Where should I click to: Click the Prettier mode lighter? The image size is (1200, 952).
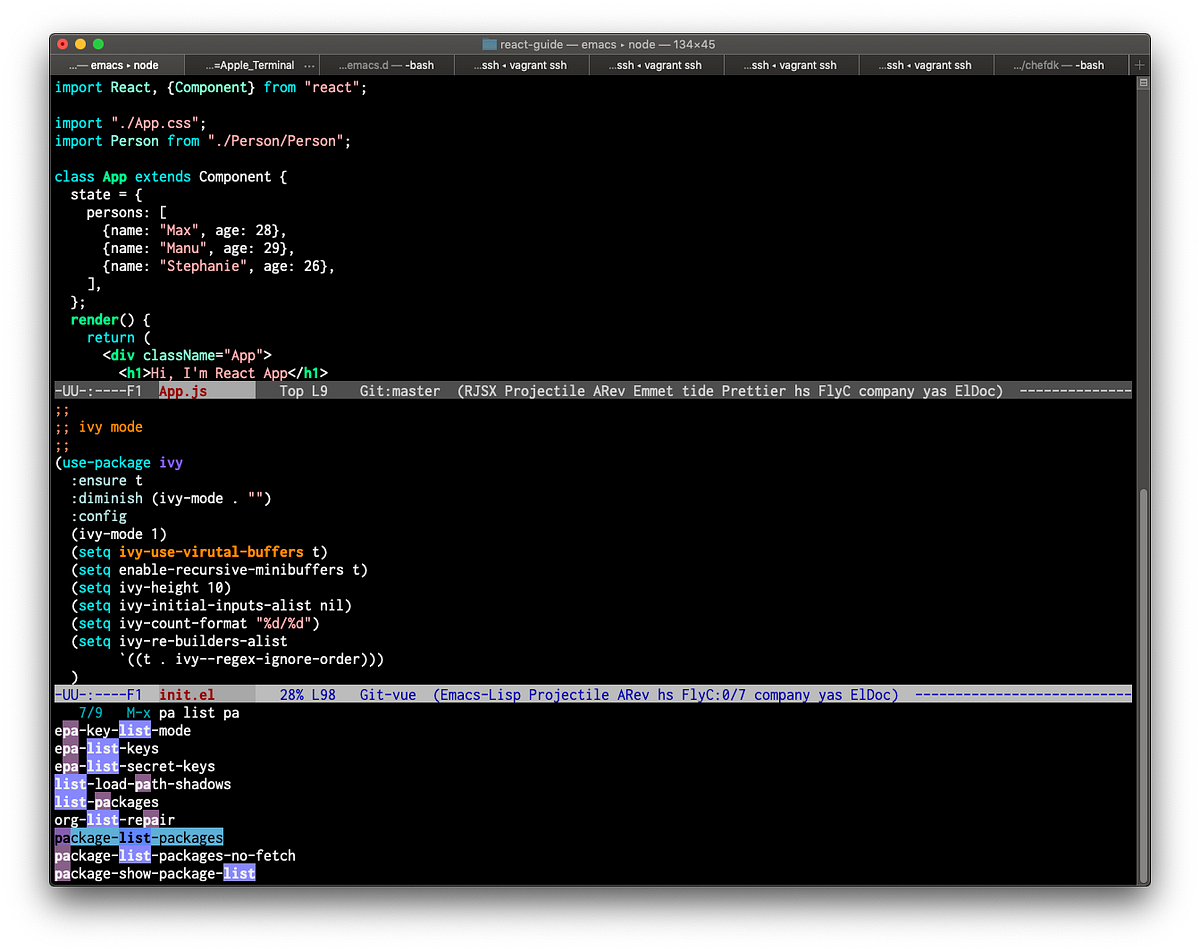click(x=754, y=391)
